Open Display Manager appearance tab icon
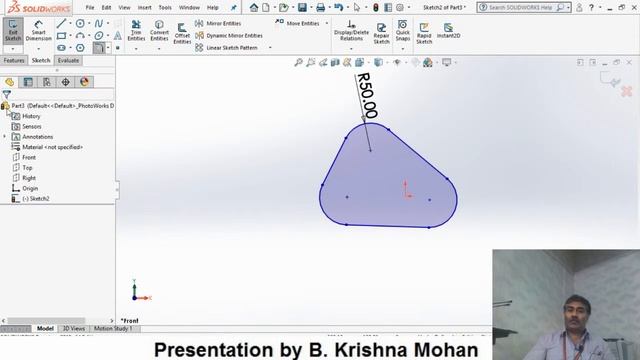640x360 pixels. pos(84,82)
